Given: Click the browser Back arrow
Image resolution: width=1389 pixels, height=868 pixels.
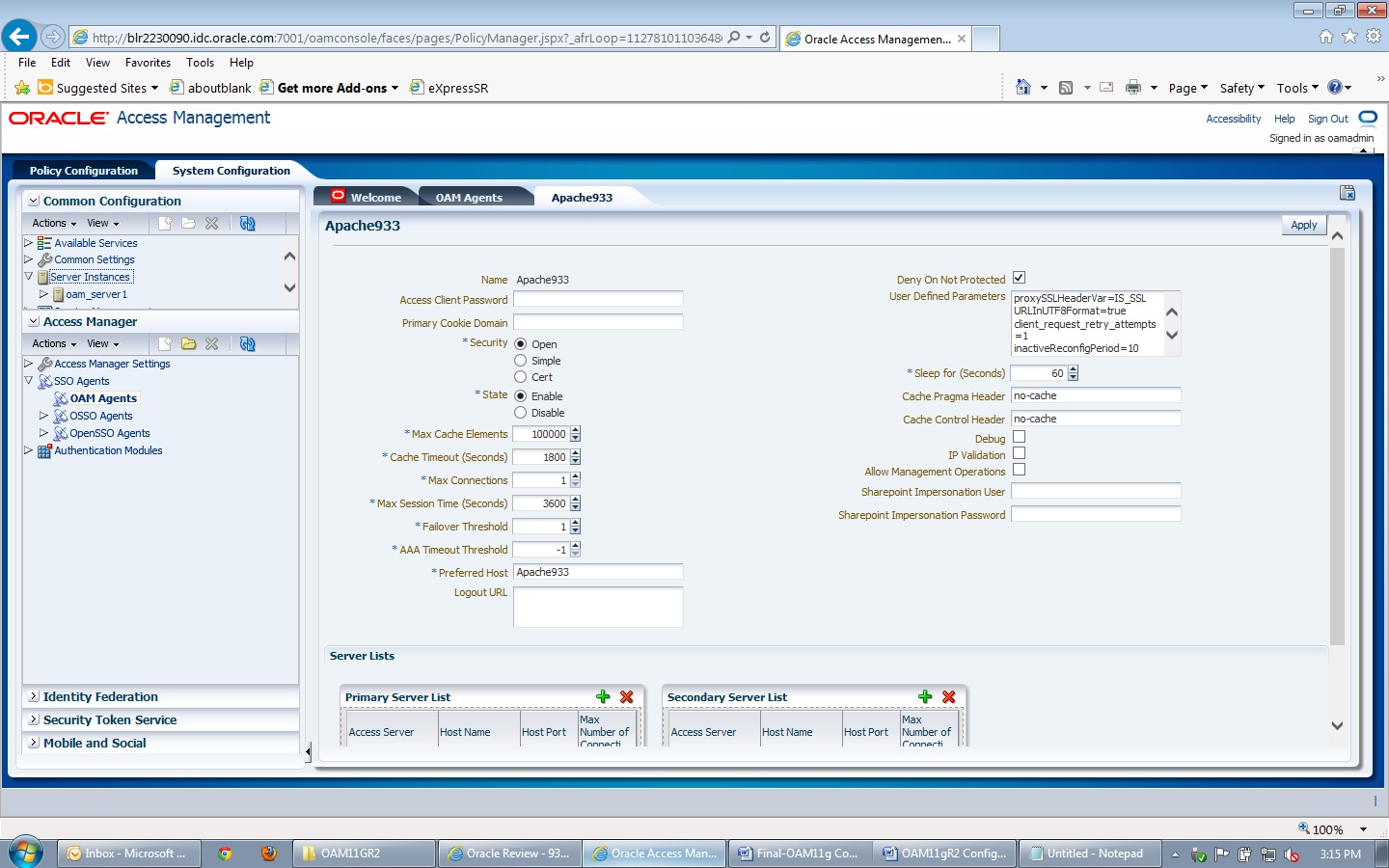Looking at the screenshot, I should pos(18,37).
